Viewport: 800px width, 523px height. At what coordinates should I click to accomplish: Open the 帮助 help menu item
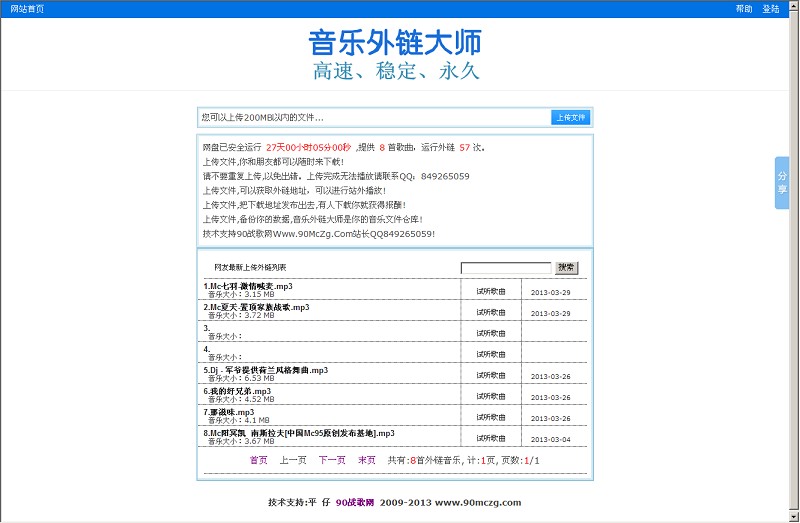point(743,8)
